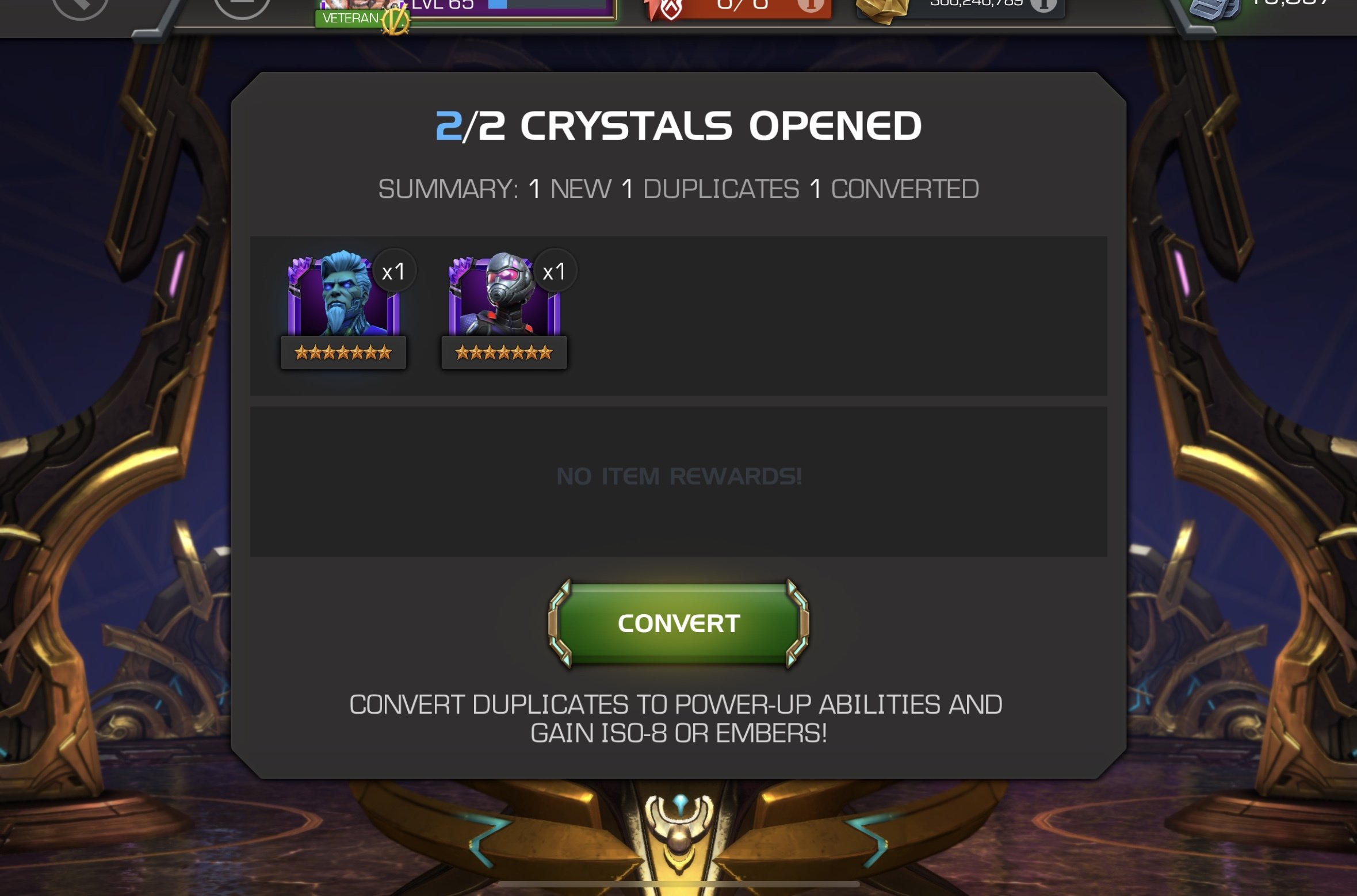Tap the second champion's x1 count badge
This screenshot has width=1357, height=896.
click(555, 271)
